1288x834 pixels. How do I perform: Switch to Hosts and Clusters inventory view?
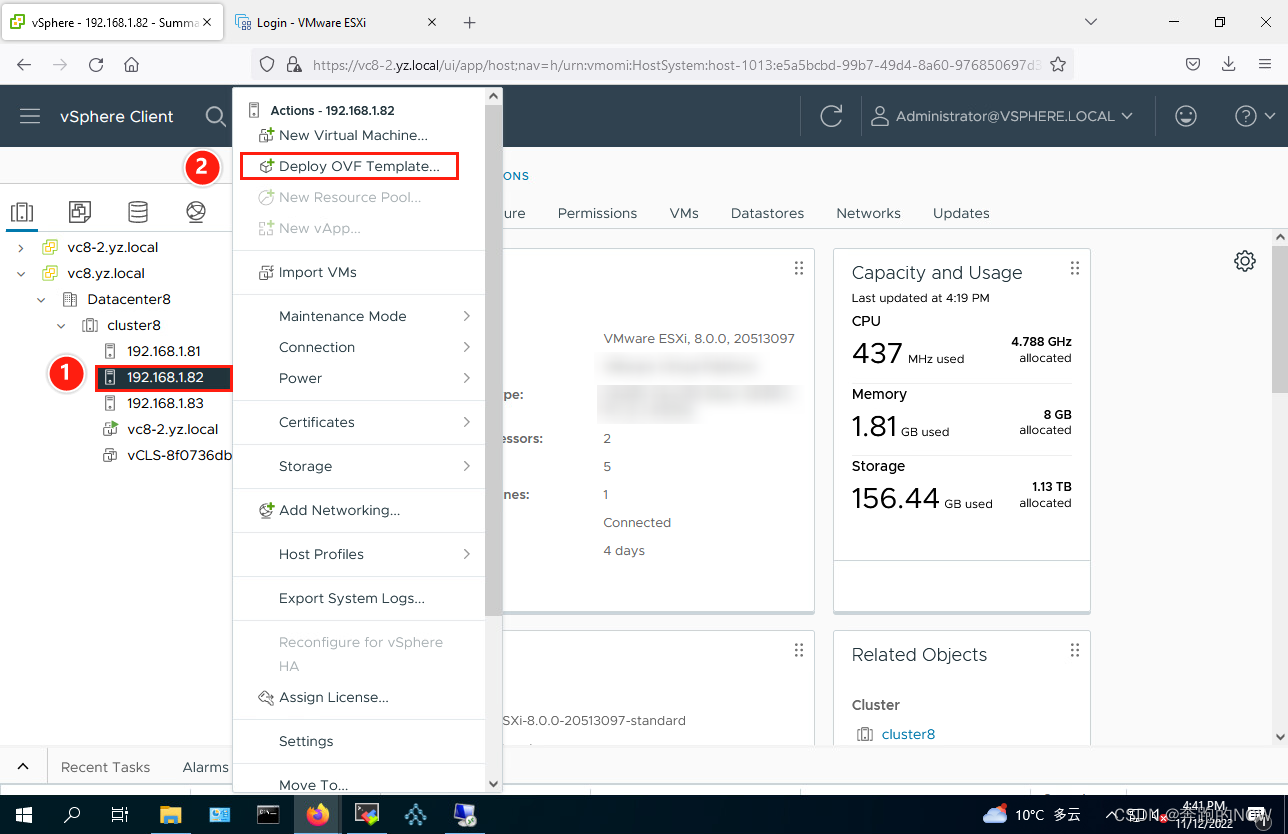pos(22,212)
